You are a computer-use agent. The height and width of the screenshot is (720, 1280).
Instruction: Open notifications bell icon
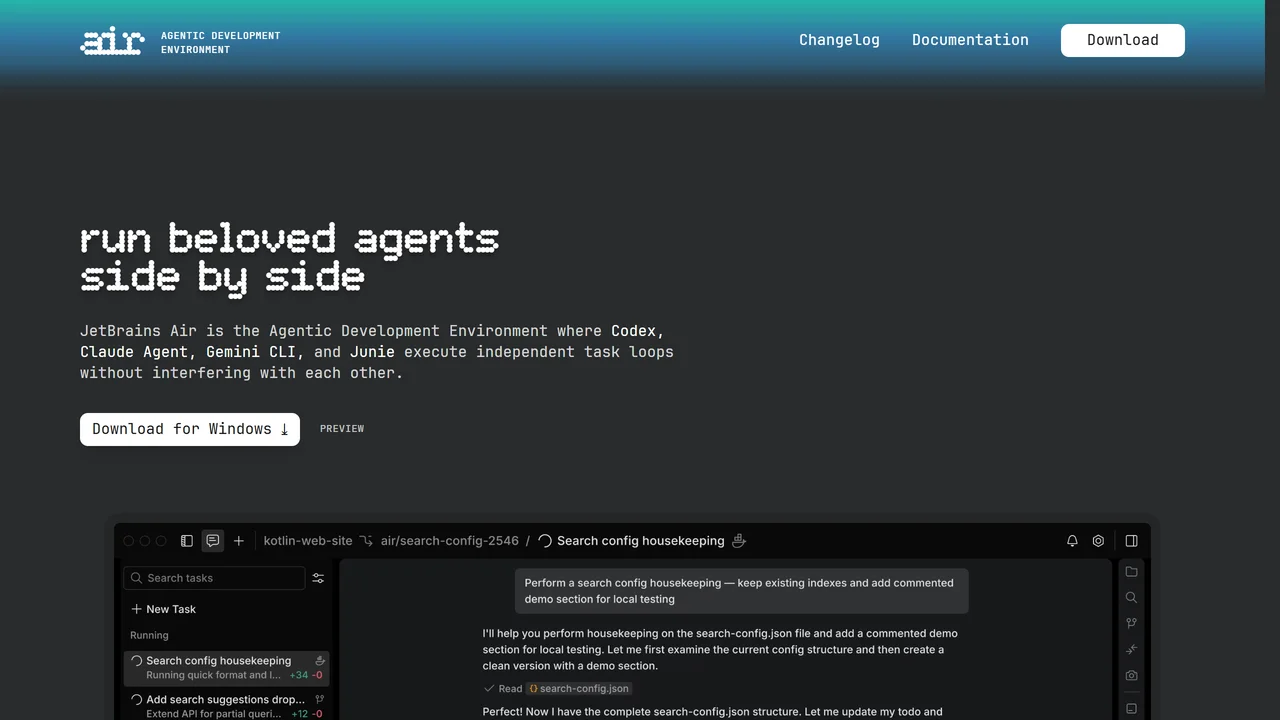point(1072,541)
